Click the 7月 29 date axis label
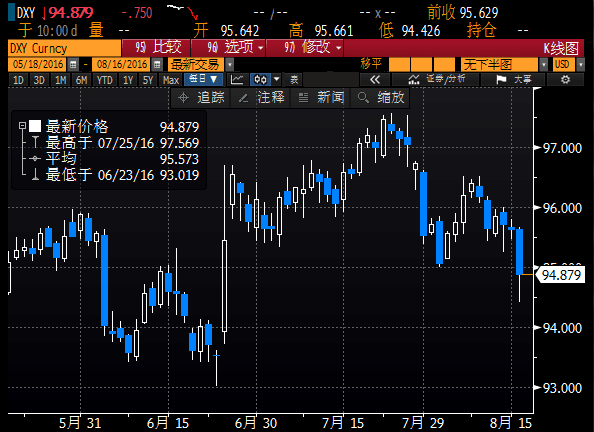Image resolution: width=594 pixels, height=432 pixels. pos(423,423)
